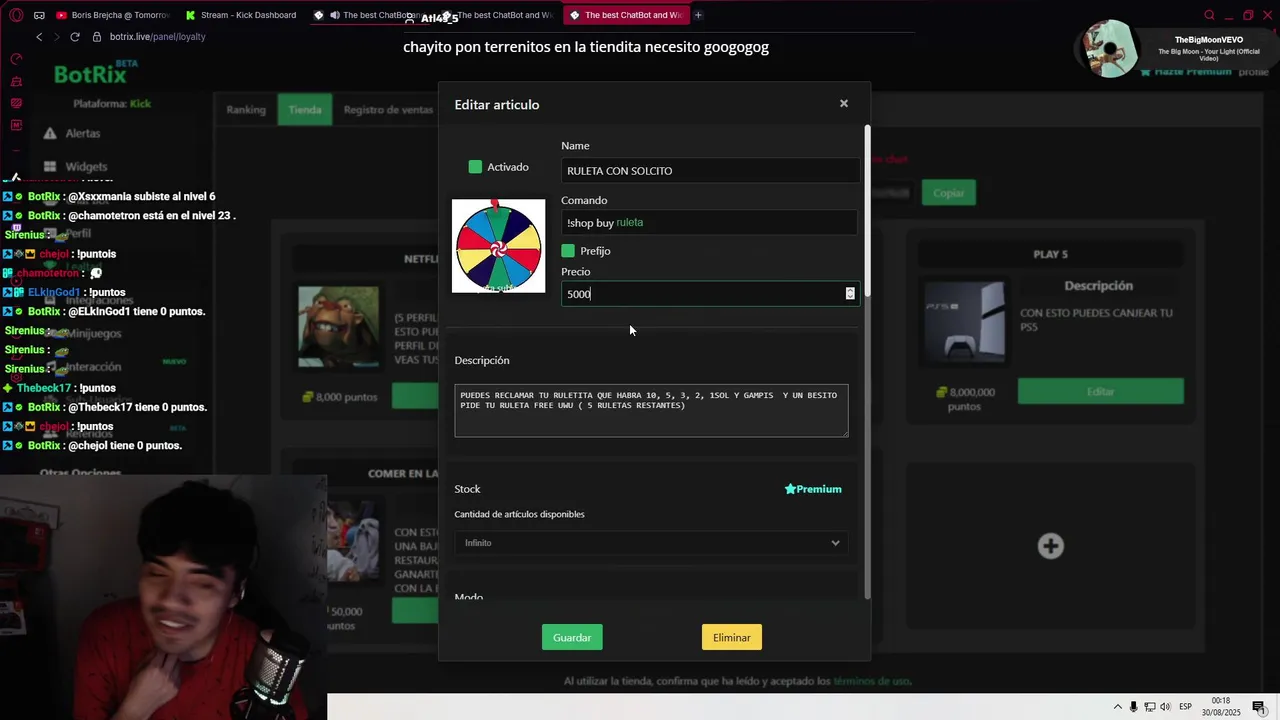This screenshot has width=1280, height=720.
Task: Click the Comando input field
Action: [710, 223]
